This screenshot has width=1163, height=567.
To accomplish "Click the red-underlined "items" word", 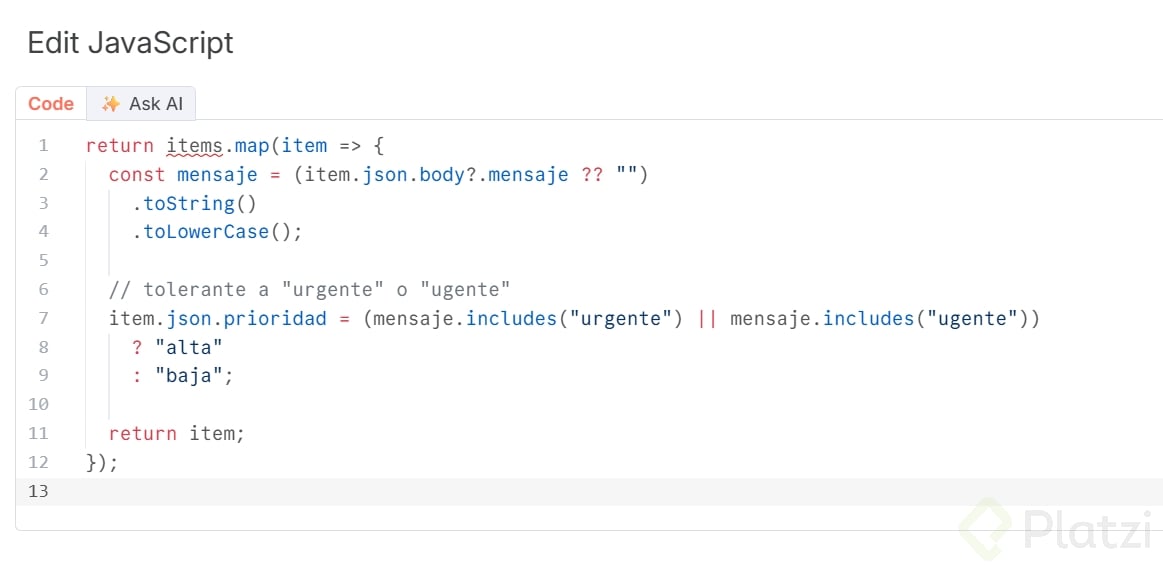I will (194, 146).
